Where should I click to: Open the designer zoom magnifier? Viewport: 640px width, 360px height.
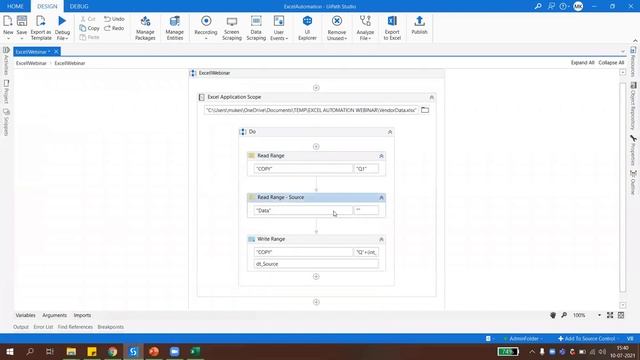coord(564,315)
